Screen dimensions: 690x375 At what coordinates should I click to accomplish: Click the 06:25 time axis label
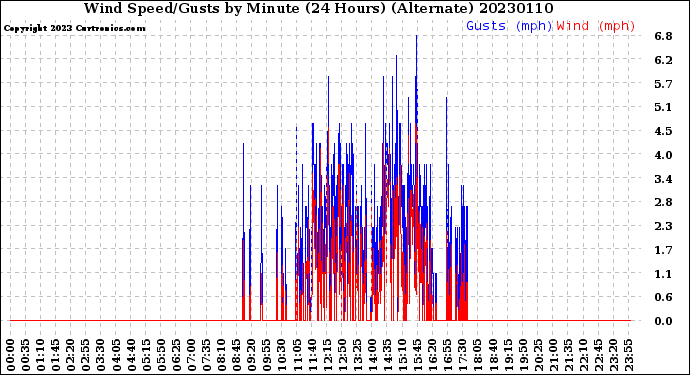176,355
